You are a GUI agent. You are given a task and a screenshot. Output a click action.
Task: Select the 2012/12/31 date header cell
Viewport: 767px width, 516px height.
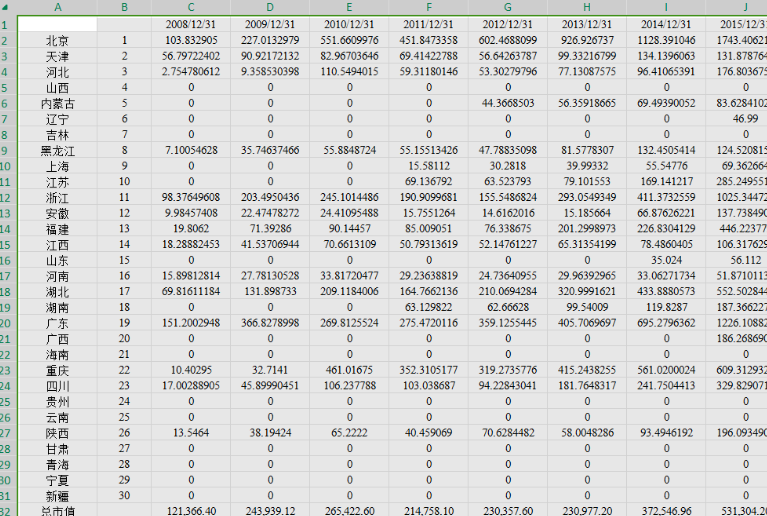coord(508,24)
